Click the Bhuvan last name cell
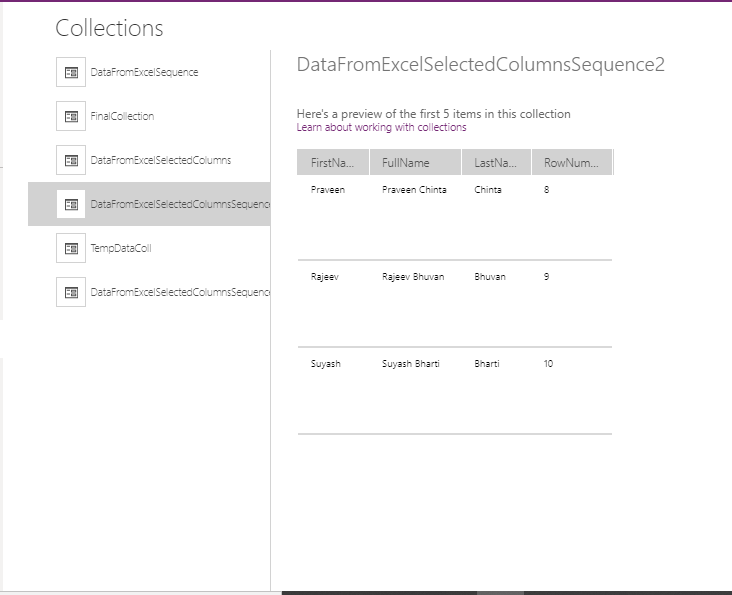 coord(490,277)
